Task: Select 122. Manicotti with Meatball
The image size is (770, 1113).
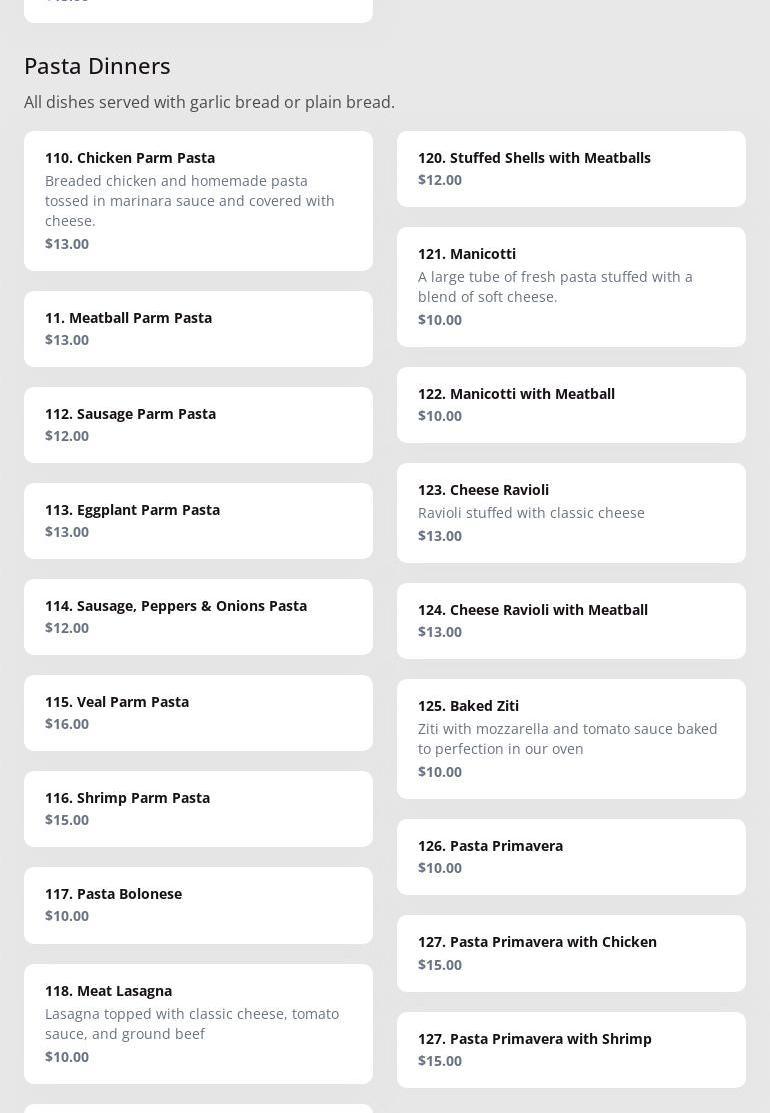Action: 571,404
